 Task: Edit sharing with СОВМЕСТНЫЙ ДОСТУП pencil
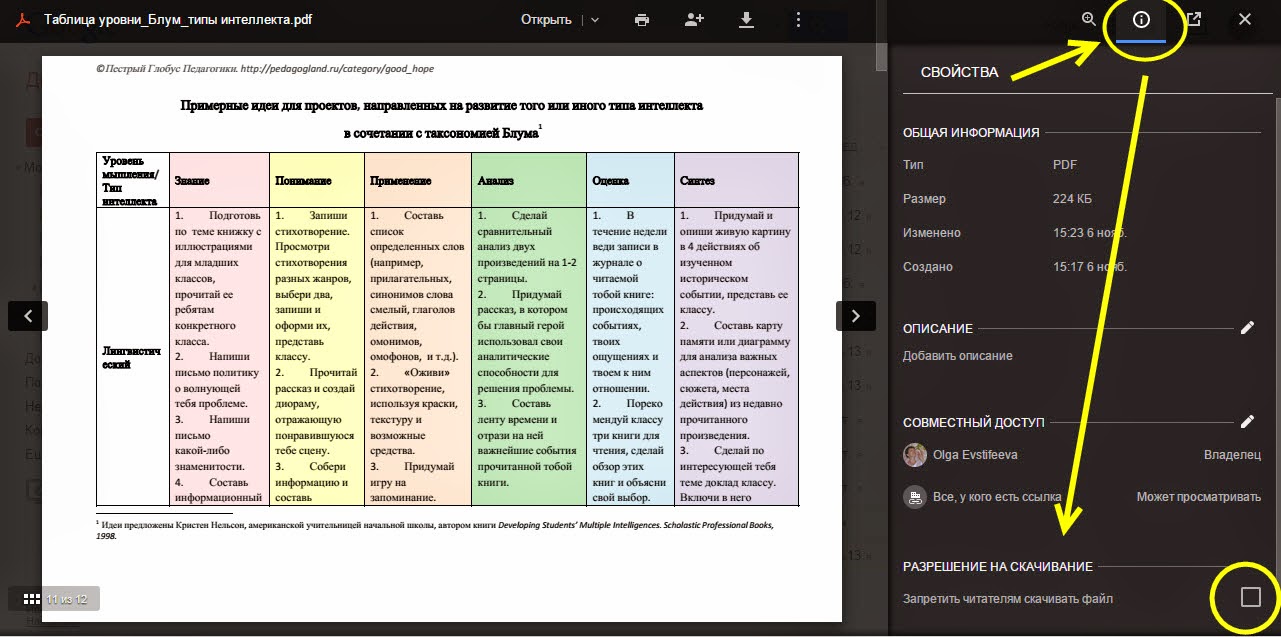1247,422
